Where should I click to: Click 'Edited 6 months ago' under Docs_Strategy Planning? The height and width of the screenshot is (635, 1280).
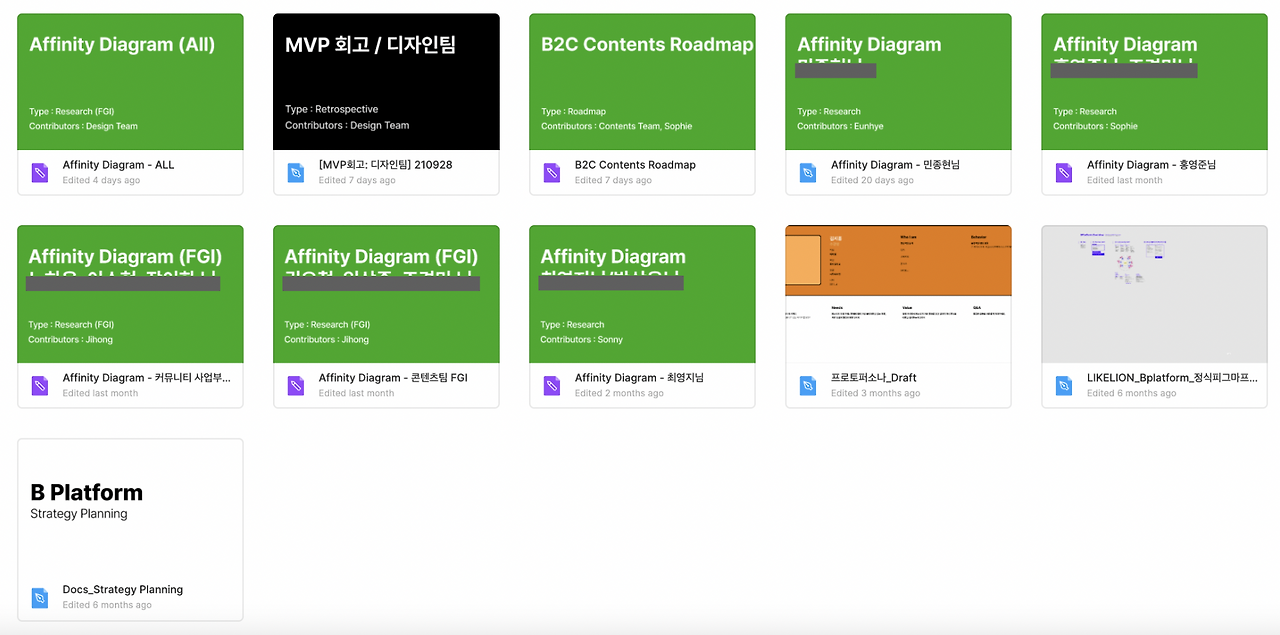point(107,605)
